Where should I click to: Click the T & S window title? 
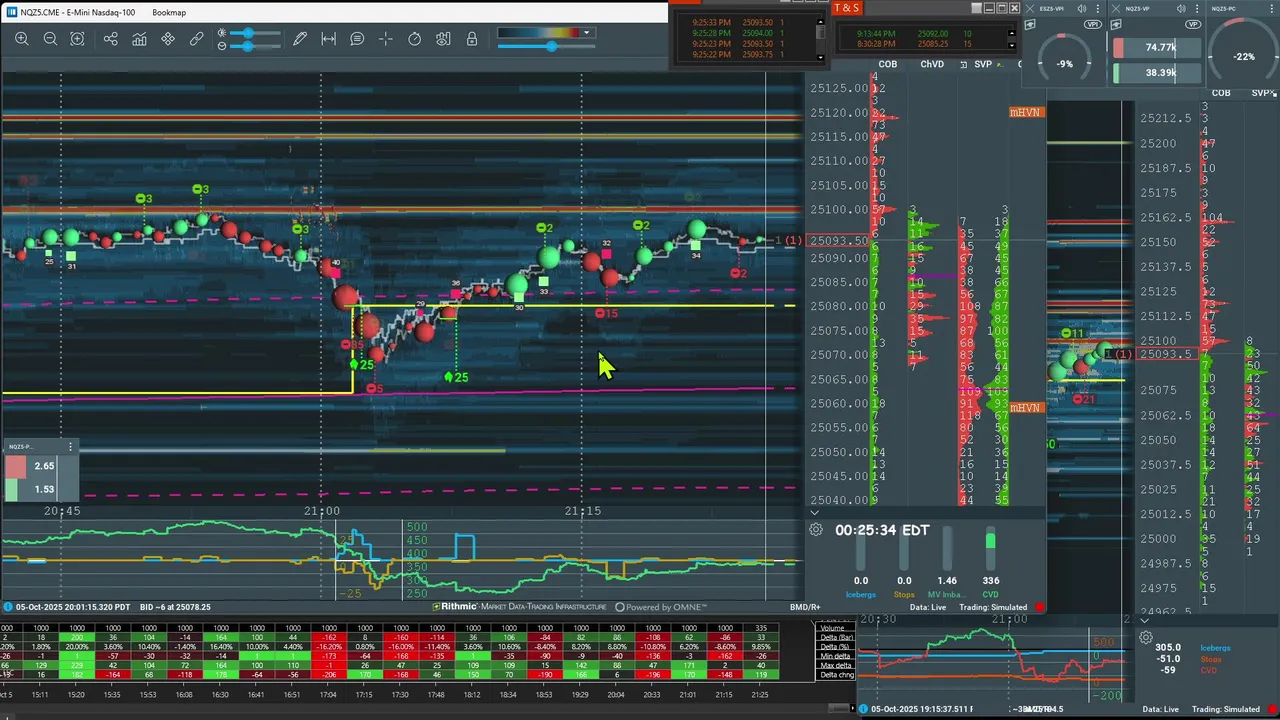click(846, 8)
